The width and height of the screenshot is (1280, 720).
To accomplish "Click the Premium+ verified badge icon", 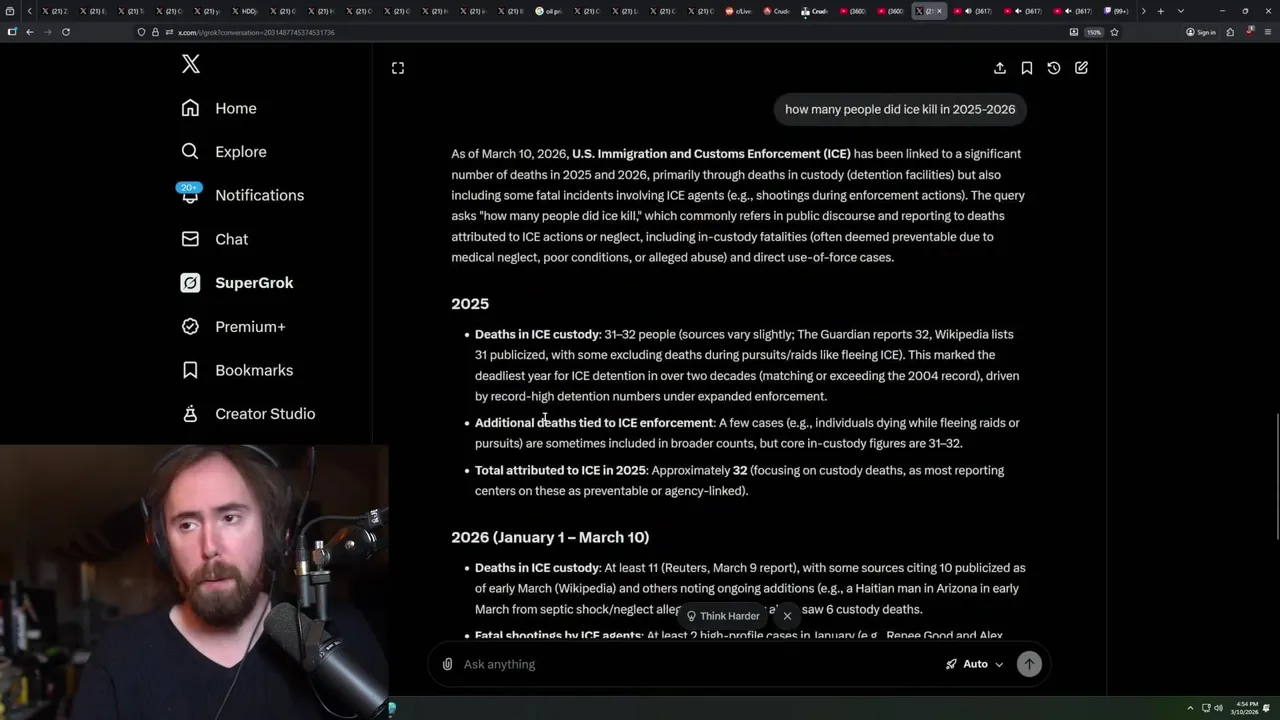I will pyautogui.click(x=190, y=326).
